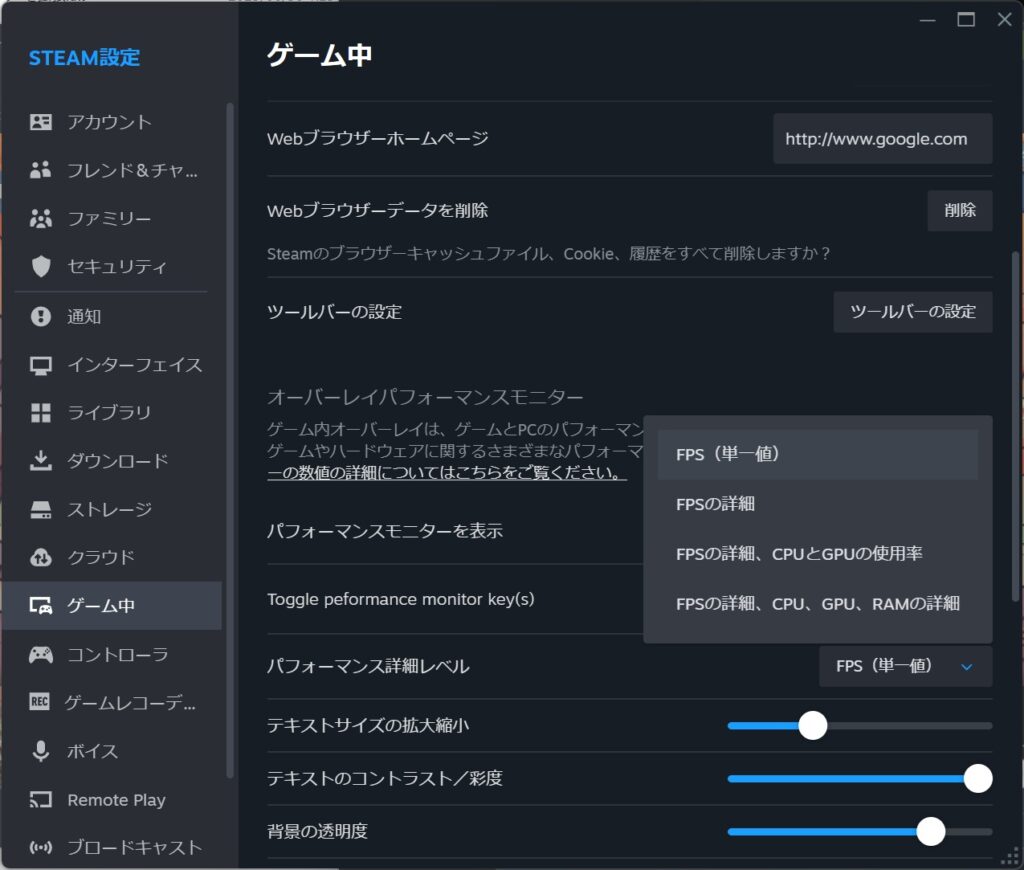The height and width of the screenshot is (870, 1024).
Task: Switch to the ライブラリ settings page
Action: [112, 413]
